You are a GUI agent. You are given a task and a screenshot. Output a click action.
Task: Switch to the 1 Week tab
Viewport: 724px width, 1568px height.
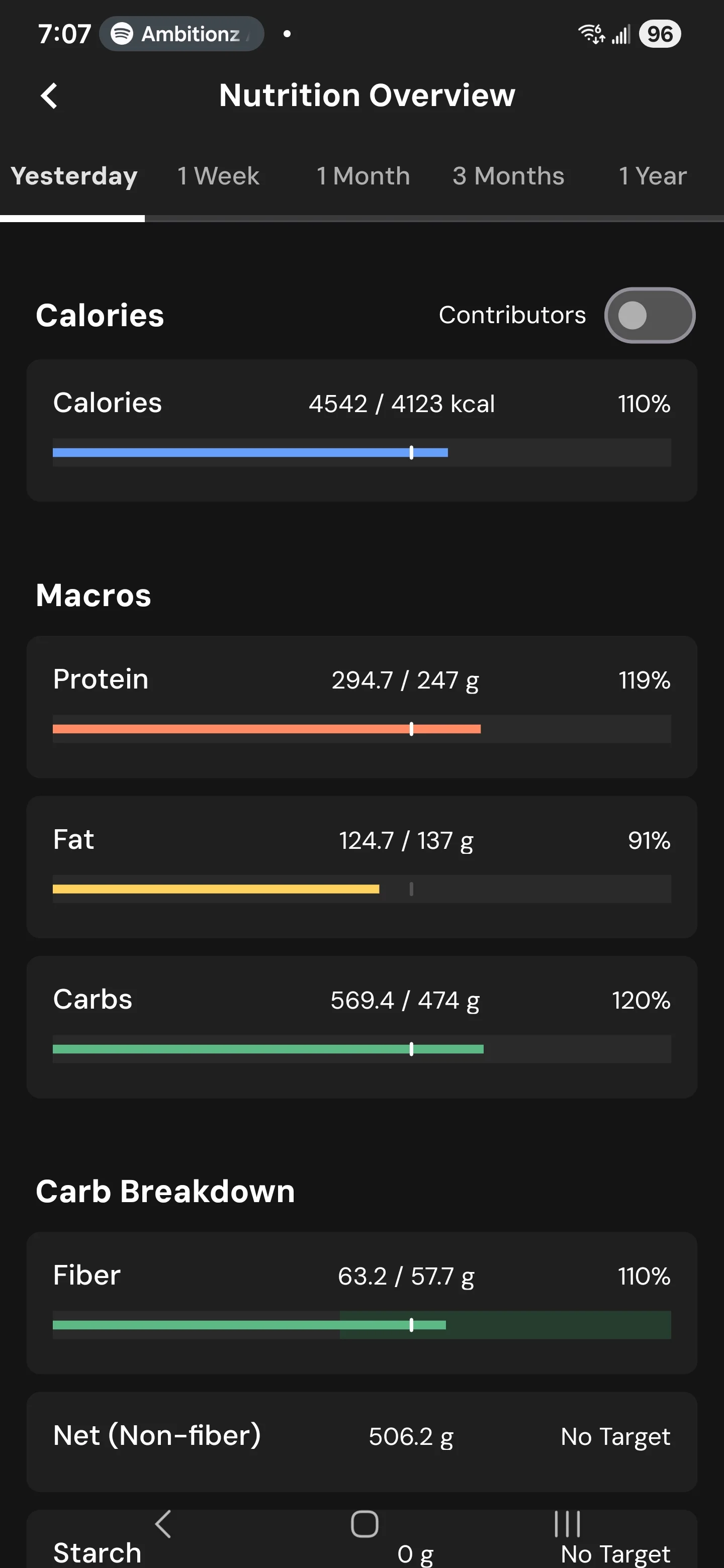(218, 176)
